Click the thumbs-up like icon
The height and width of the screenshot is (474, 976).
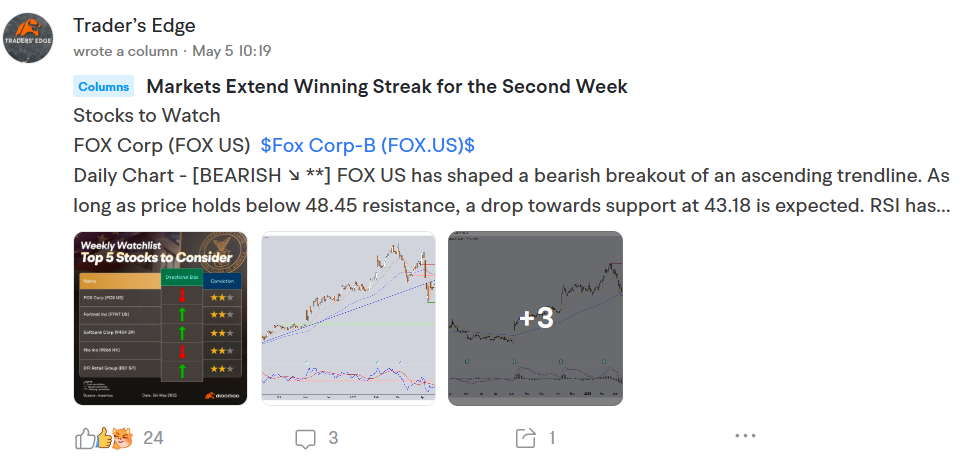[83, 439]
